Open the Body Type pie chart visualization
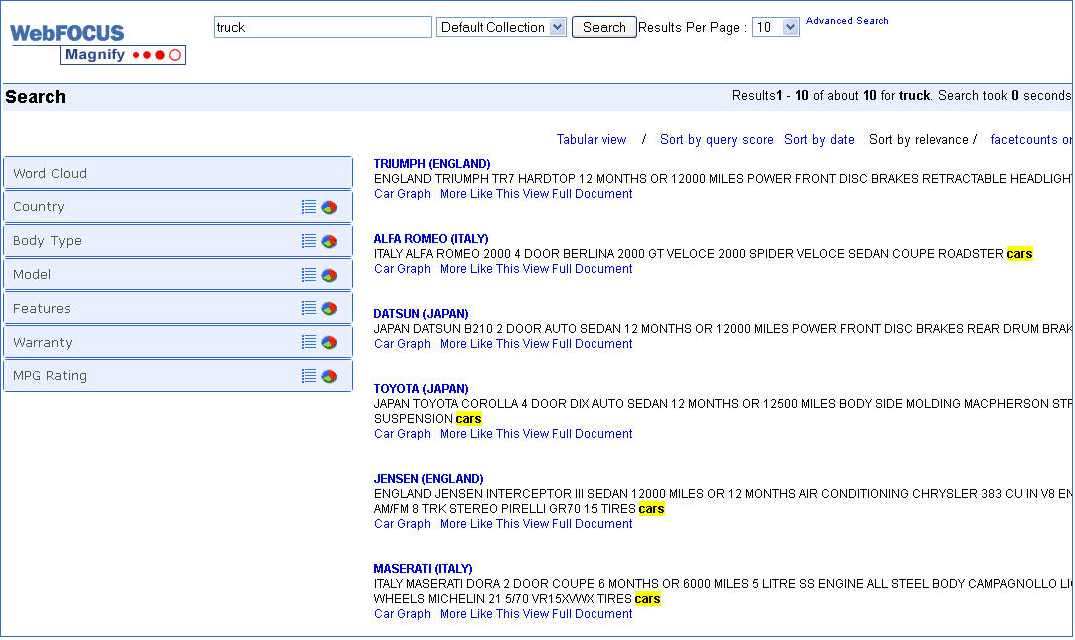Viewport: 1075px width, 640px height. pyautogui.click(x=328, y=241)
